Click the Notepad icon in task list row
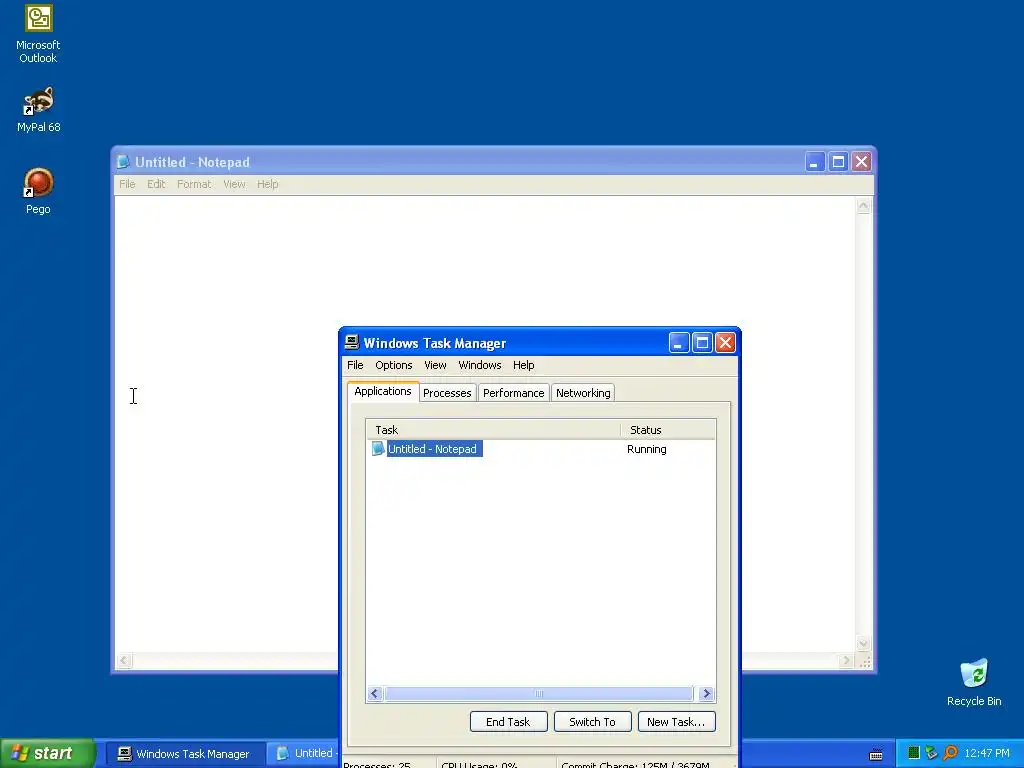Image resolution: width=1024 pixels, height=768 pixels. tap(377, 449)
